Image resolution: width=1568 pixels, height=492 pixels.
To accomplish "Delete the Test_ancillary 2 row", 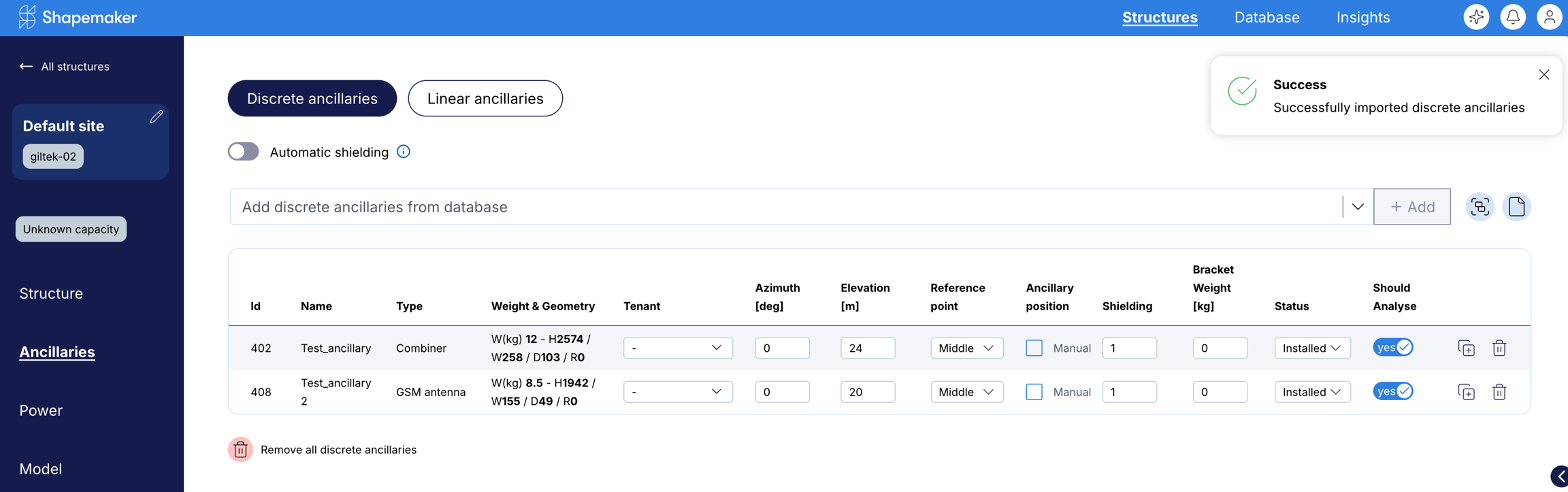I will (x=1499, y=392).
